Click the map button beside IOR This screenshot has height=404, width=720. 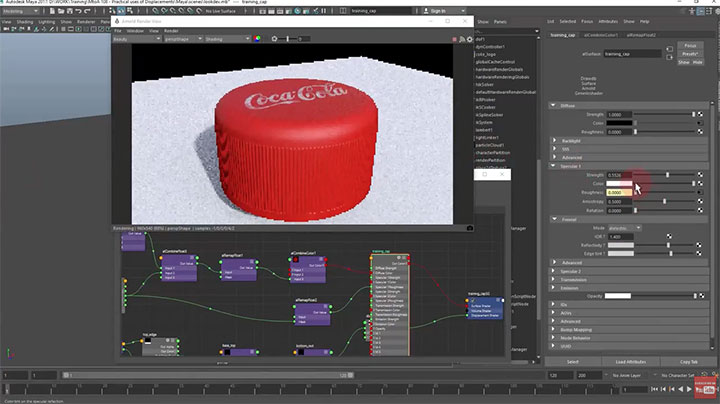(x=669, y=236)
